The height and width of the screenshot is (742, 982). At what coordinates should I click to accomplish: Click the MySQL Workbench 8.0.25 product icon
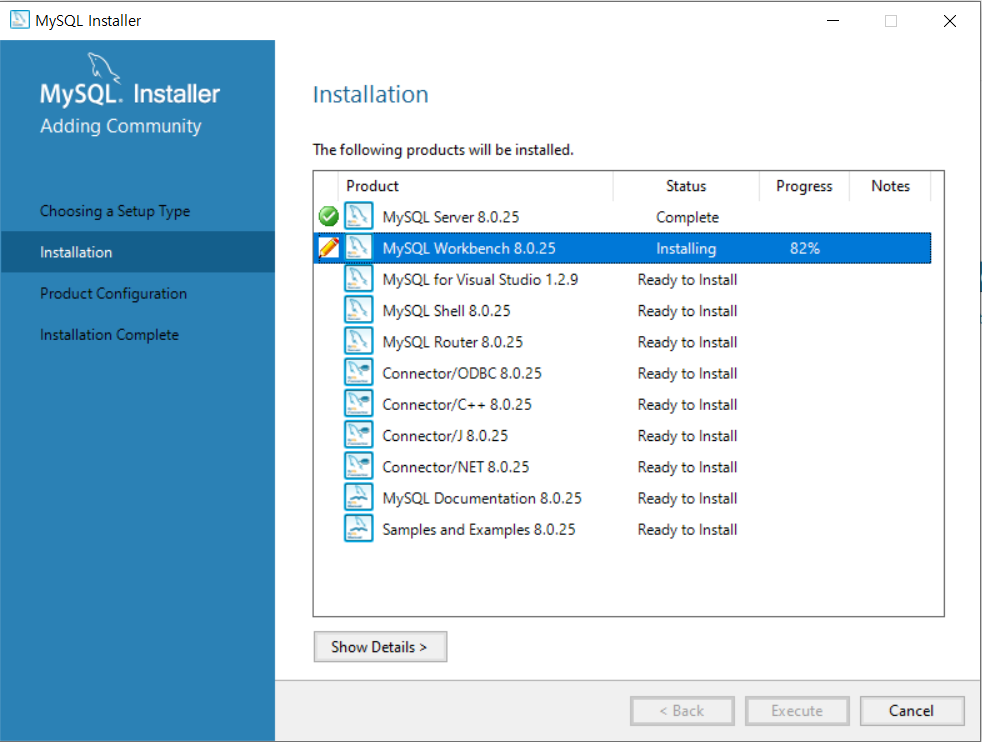click(x=358, y=247)
